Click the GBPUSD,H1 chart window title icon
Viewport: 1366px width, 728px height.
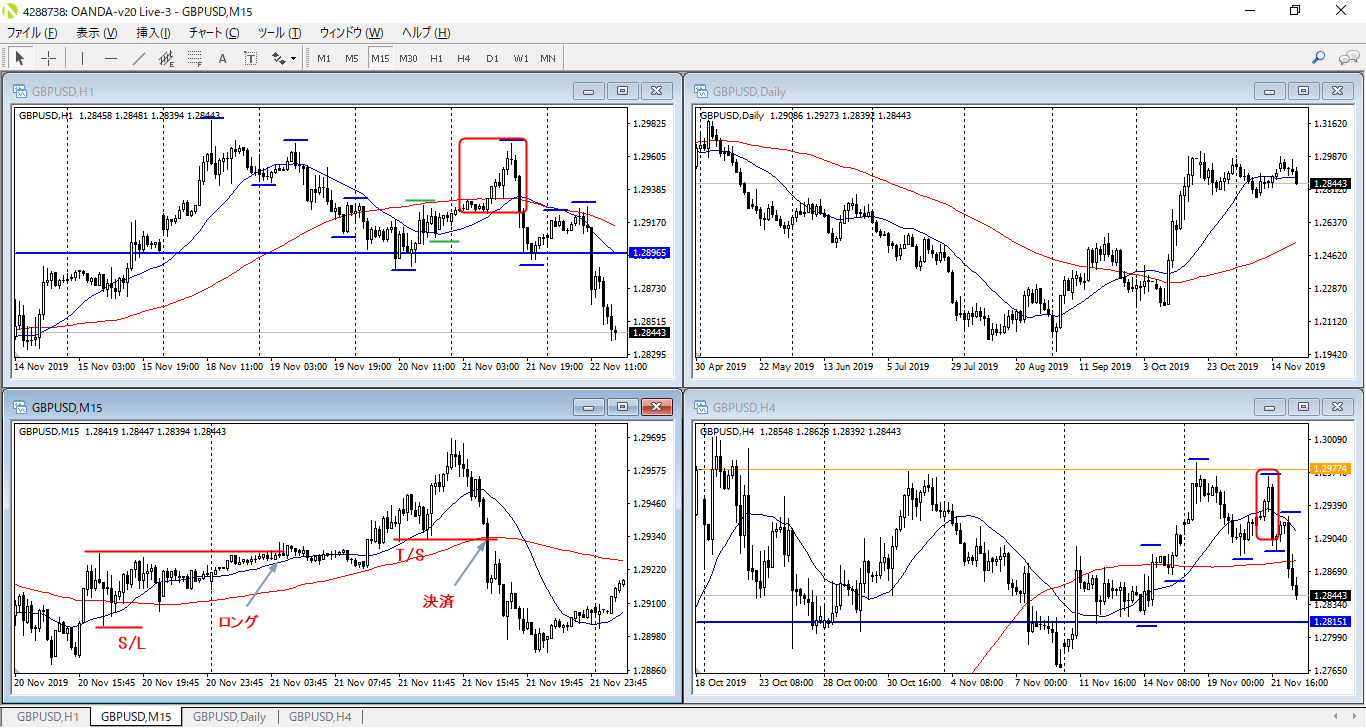pos(20,91)
